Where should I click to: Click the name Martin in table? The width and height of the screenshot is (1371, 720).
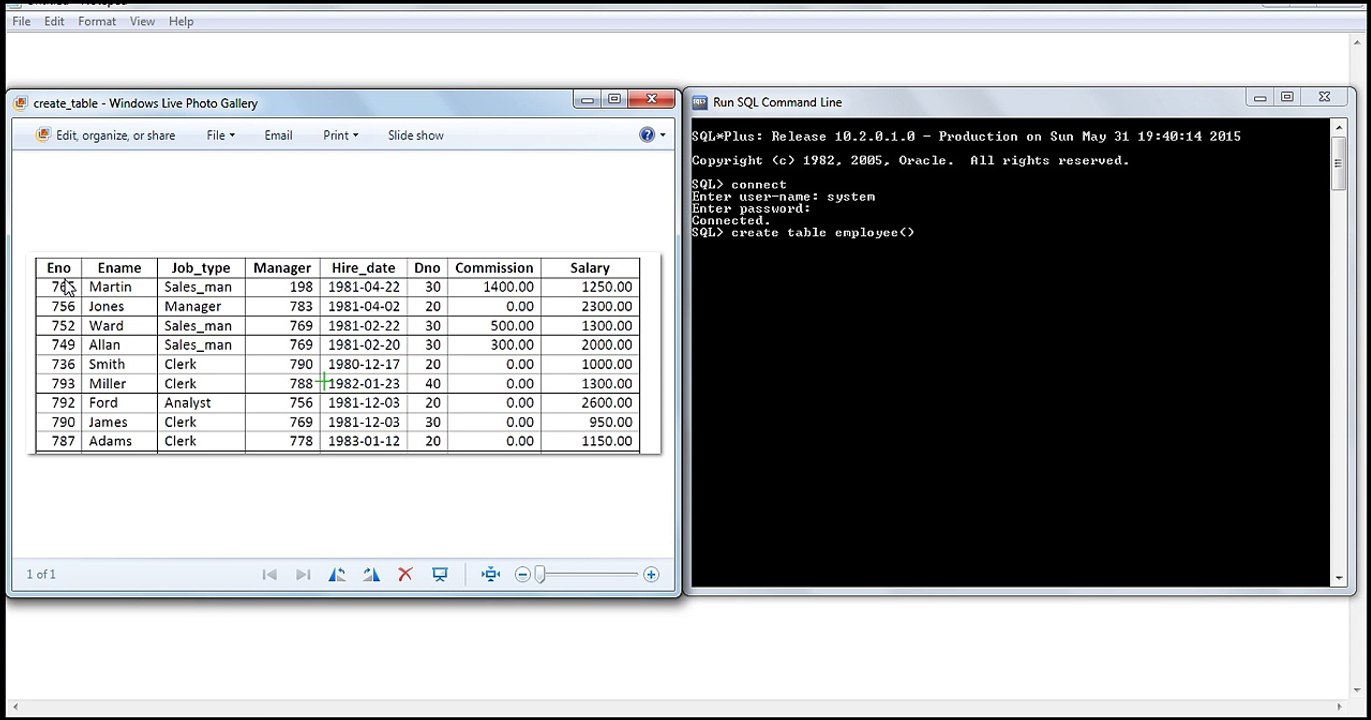pyautogui.click(x=110, y=287)
